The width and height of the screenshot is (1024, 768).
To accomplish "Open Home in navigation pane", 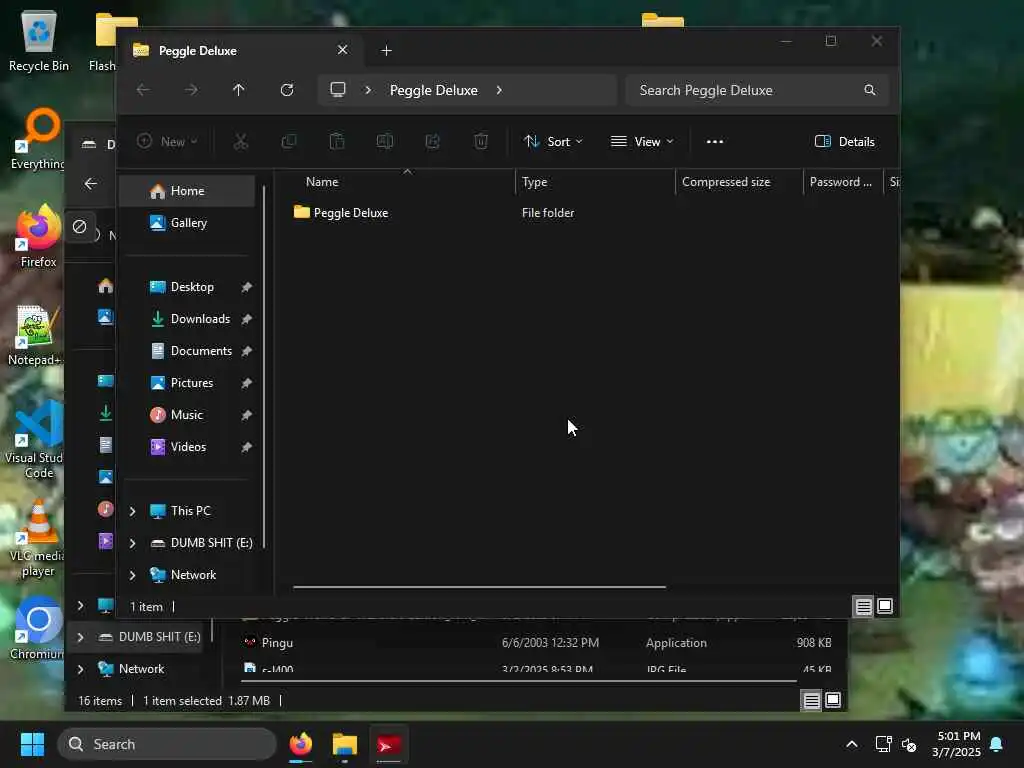I will coord(188,191).
